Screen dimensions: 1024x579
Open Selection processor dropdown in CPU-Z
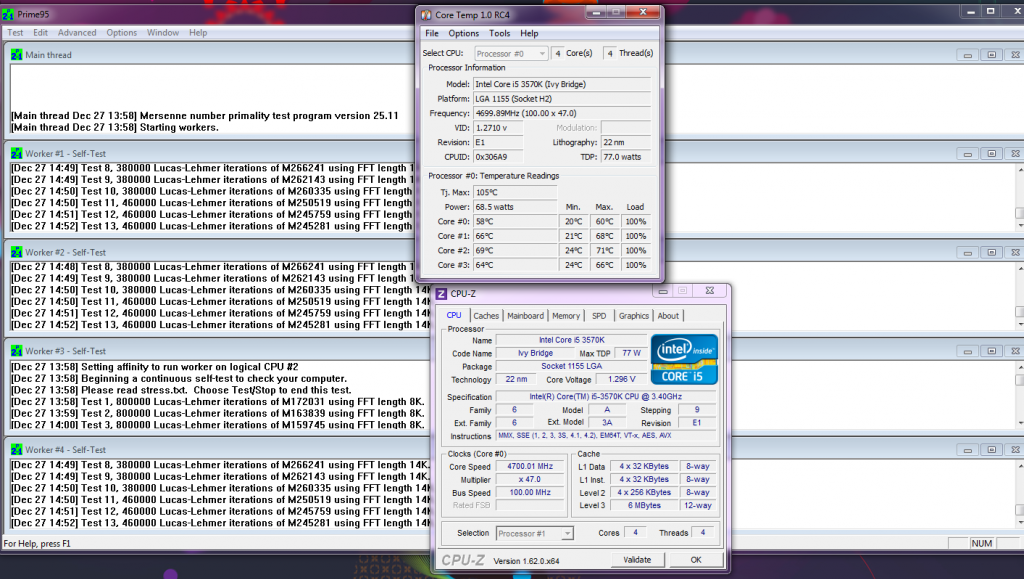(x=535, y=533)
